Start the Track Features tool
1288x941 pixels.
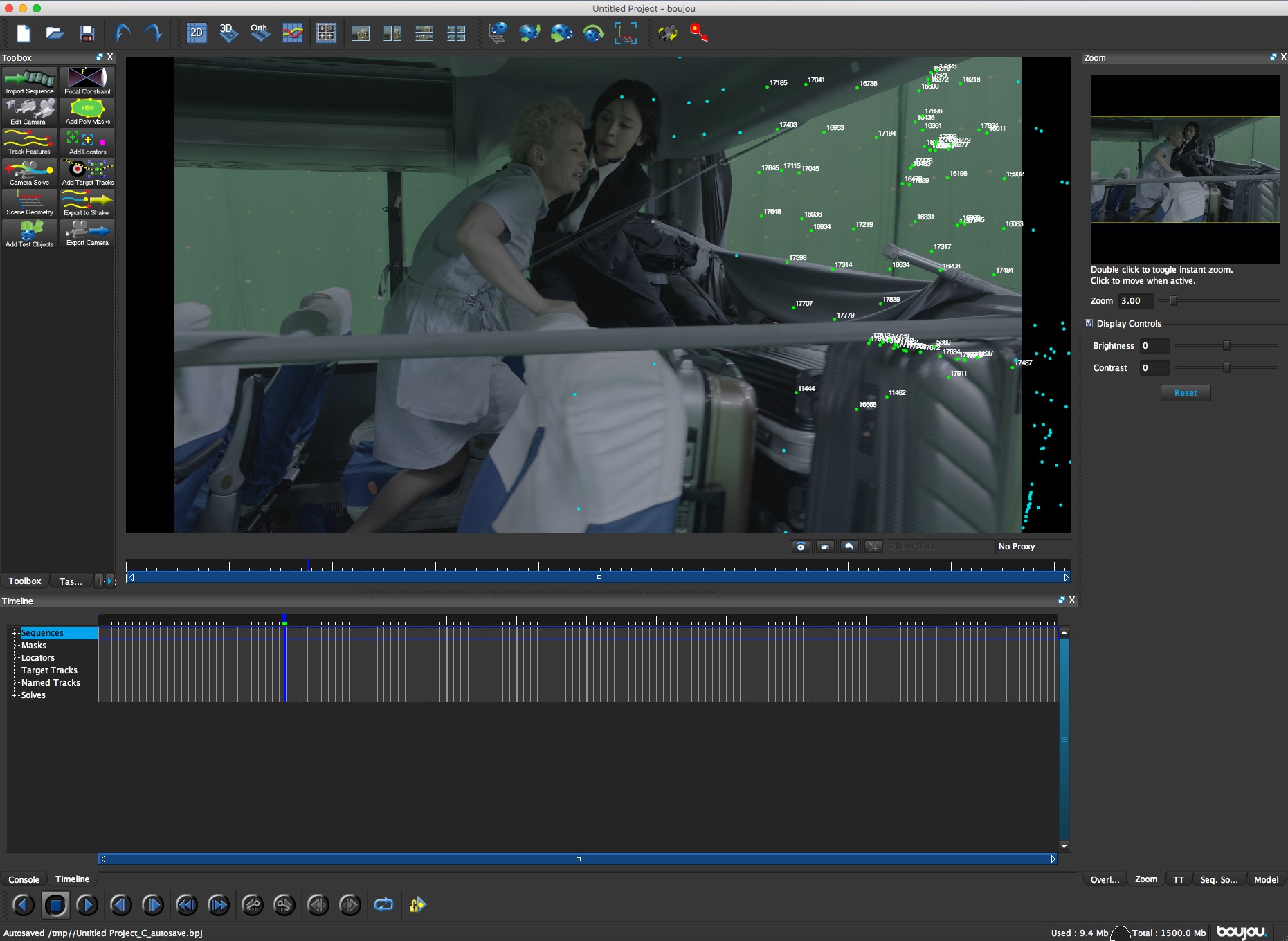pos(30,143)
